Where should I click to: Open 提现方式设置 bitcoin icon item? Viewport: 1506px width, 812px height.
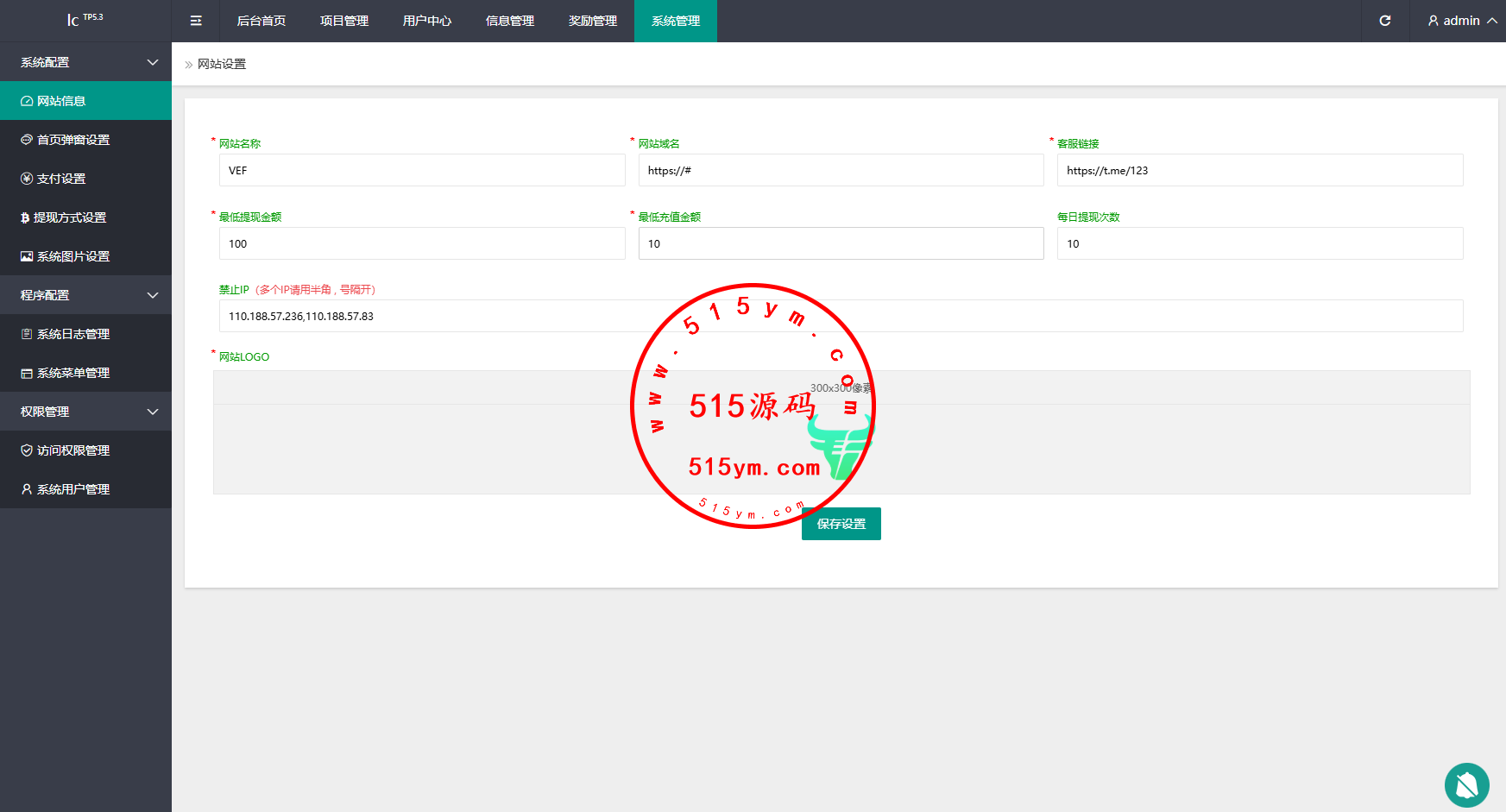69,217
